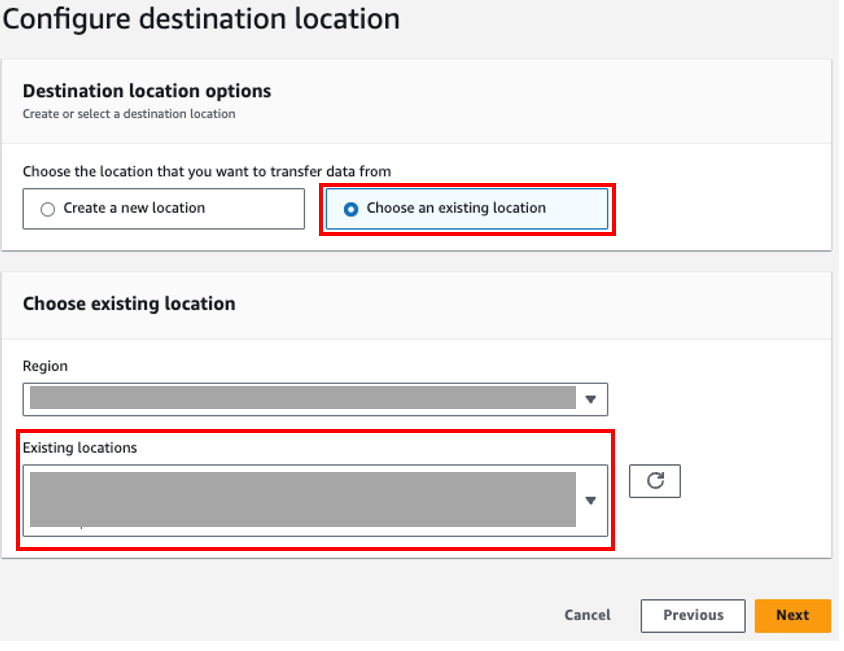Click the chevron inside the Existing locations selector
Screen dimensions: 844x651
(x=590, y=499)
